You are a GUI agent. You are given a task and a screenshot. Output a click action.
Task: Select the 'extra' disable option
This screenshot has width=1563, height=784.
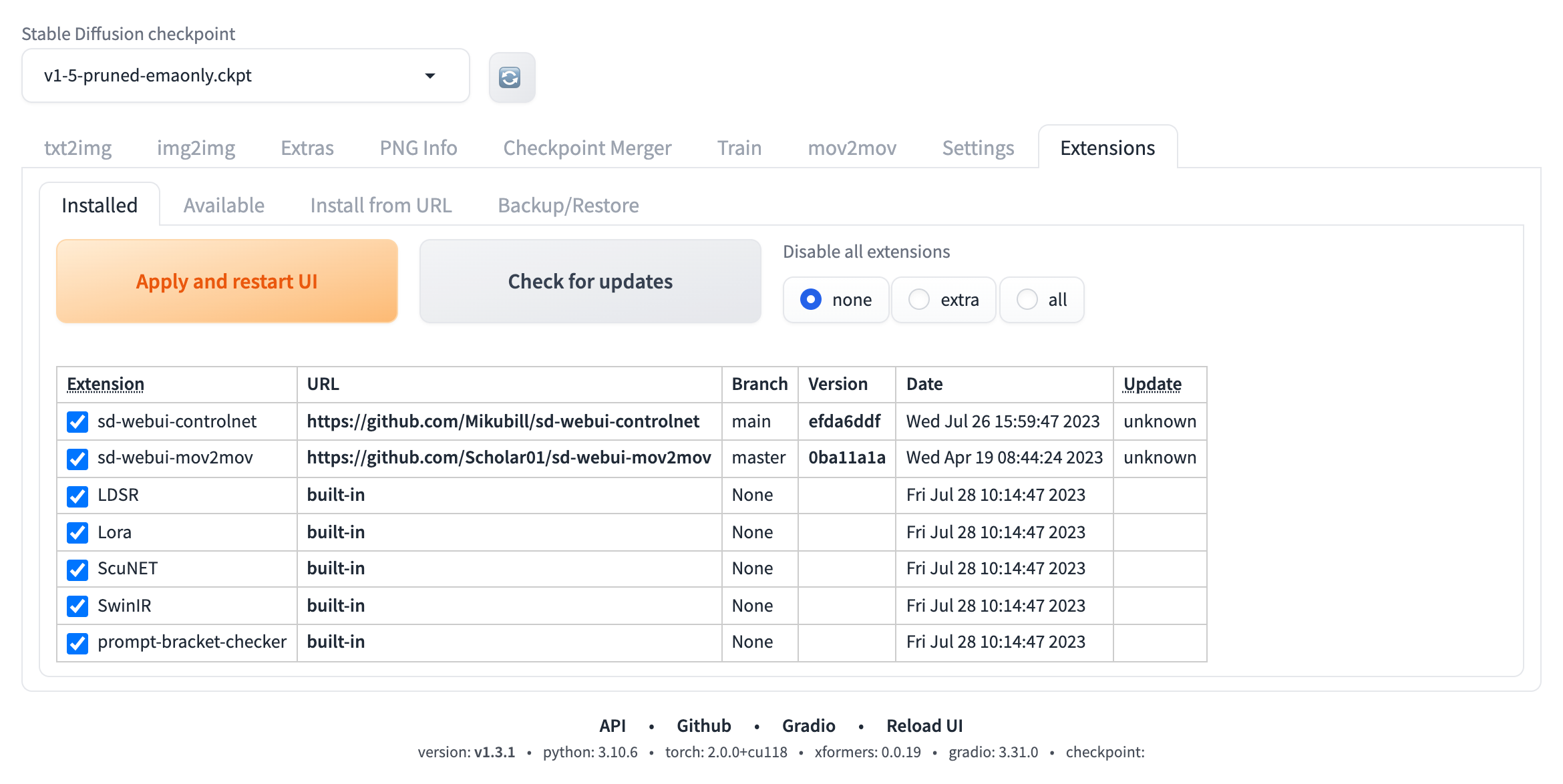[x=919, y=300]
